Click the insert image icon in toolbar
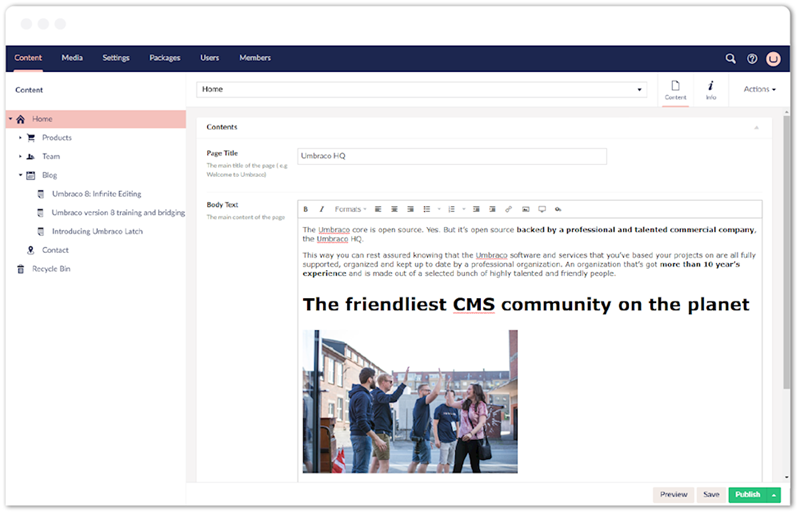 tap(526, 209)
